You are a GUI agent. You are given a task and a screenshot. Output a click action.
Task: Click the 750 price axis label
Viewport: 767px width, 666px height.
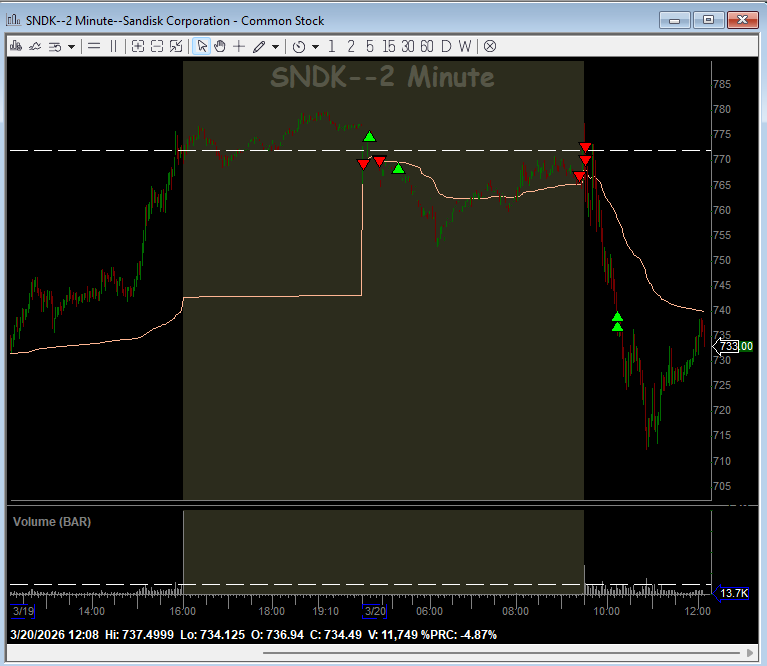(x=722, y=260)
